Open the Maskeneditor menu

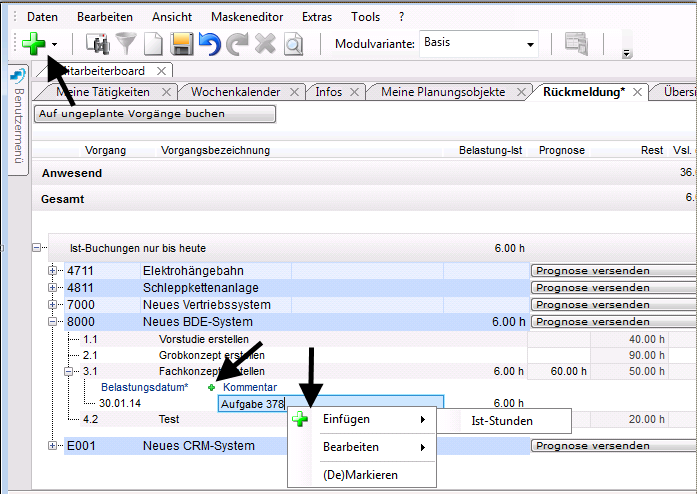(x=247, y=17)
